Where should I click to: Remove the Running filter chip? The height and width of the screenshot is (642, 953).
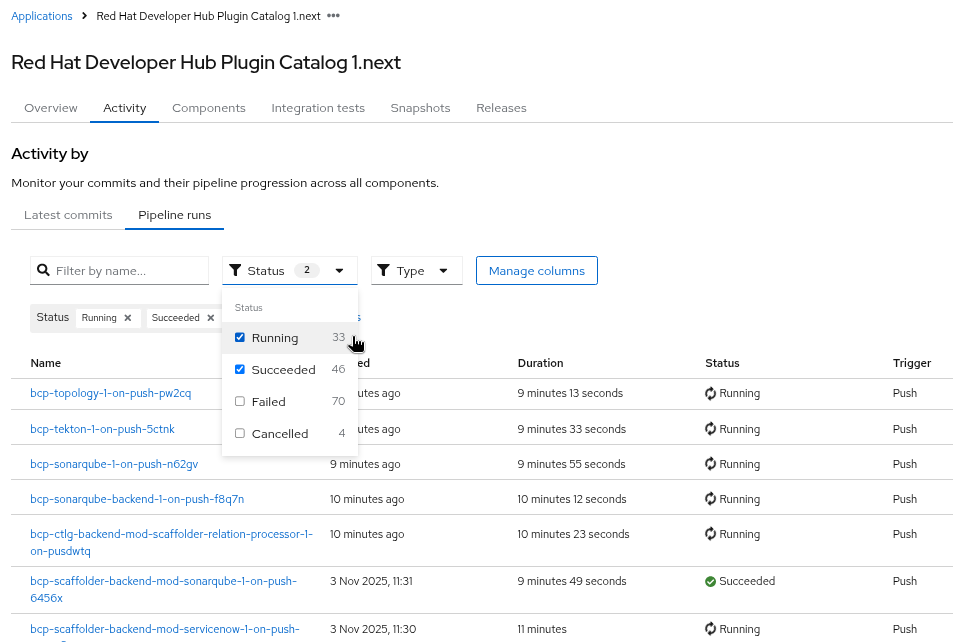click(128, 318)
